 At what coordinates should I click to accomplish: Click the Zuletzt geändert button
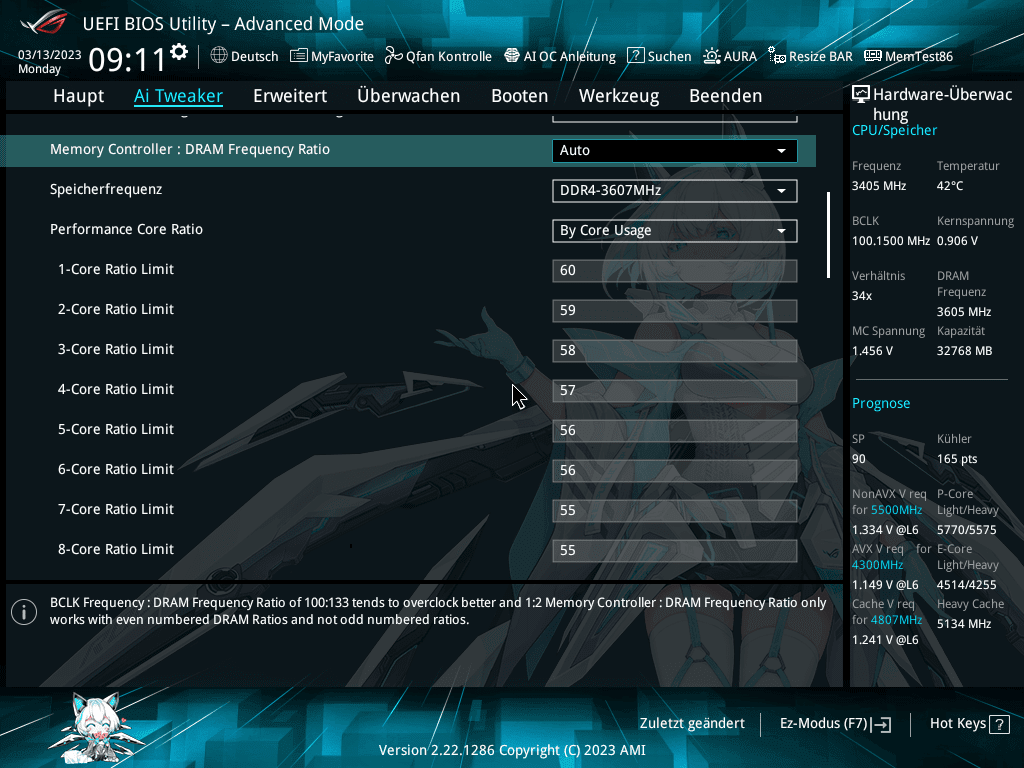[x=692, y=724]
